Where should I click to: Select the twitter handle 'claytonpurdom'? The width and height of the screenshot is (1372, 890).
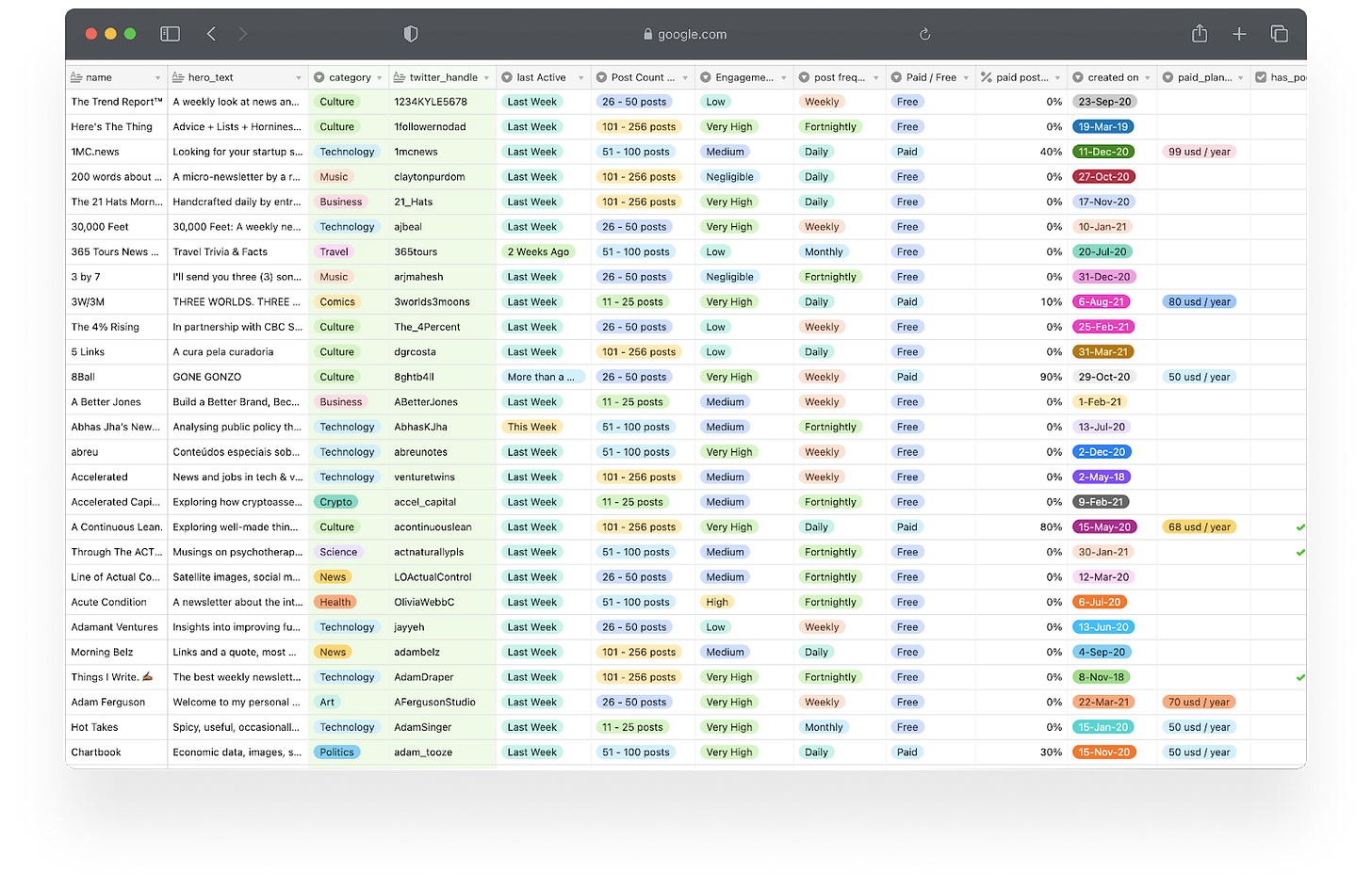(430, 177)
